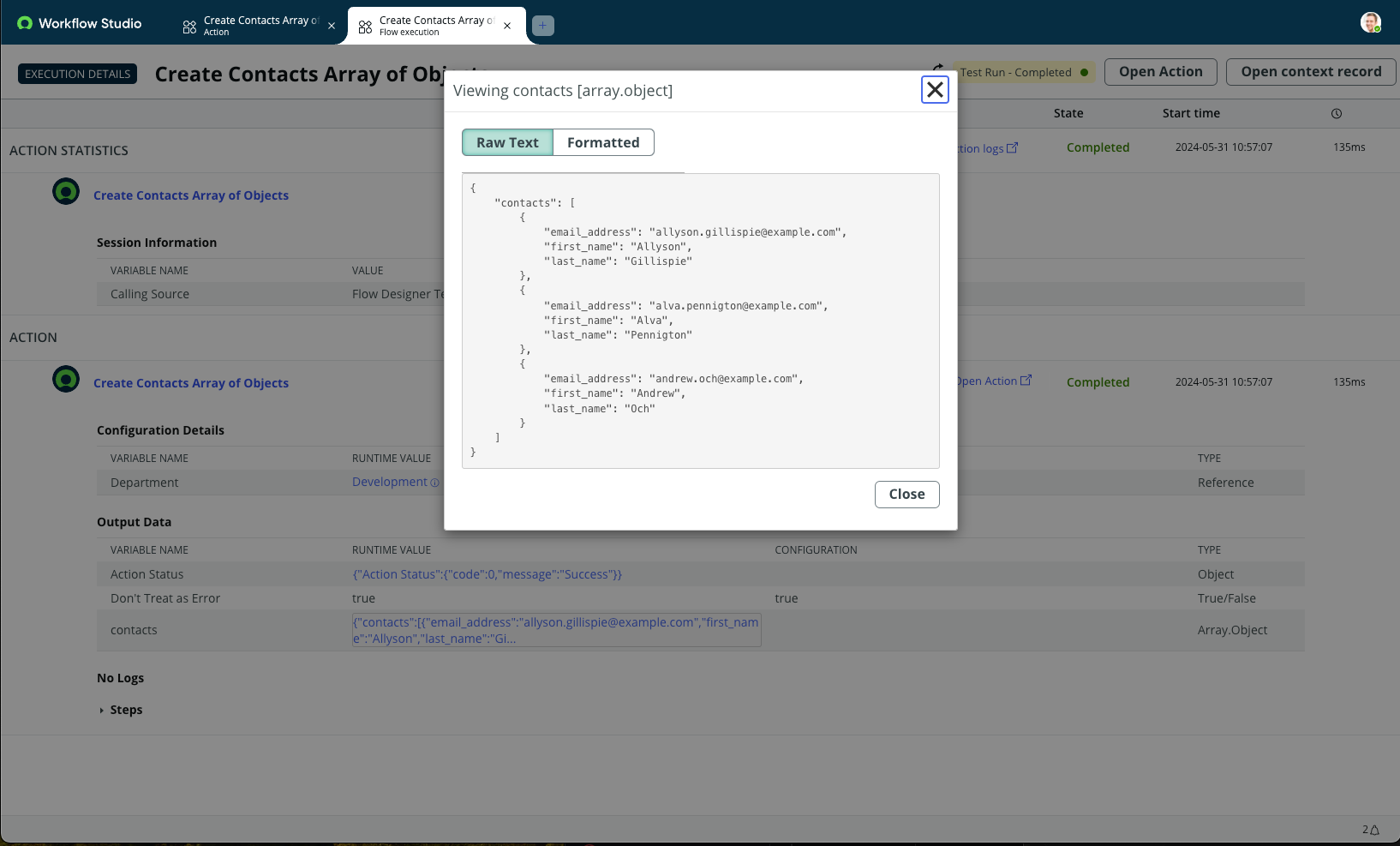Viewport: 1400px width, 846px height.
Task: Click the Development department link
Action: (390, 482)
